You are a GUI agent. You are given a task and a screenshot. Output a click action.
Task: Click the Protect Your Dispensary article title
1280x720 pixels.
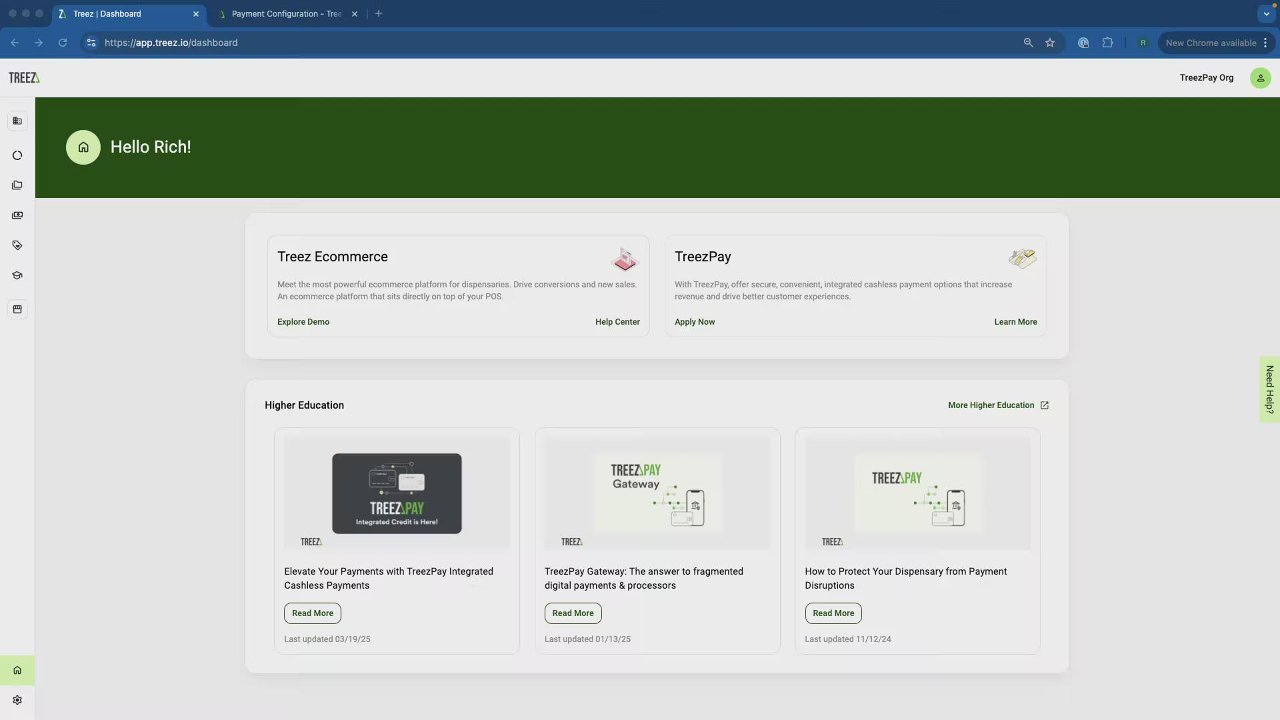906,578
